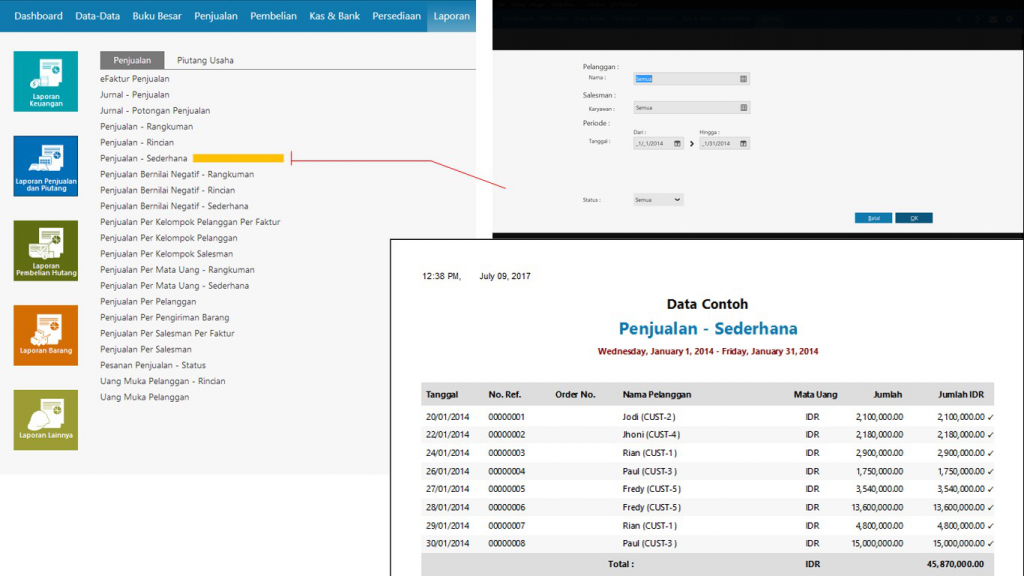Screen dimensions: 1024x576
Task: Switch to Piutang Usaha tab
Action: (x=205, y=60)
